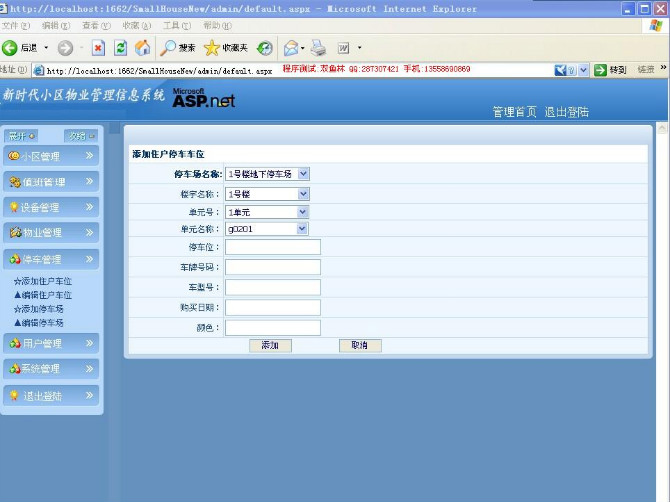Click the scroll up arrow on page scrollbar
Screen dimensions: 670x502
coord(662,128)
